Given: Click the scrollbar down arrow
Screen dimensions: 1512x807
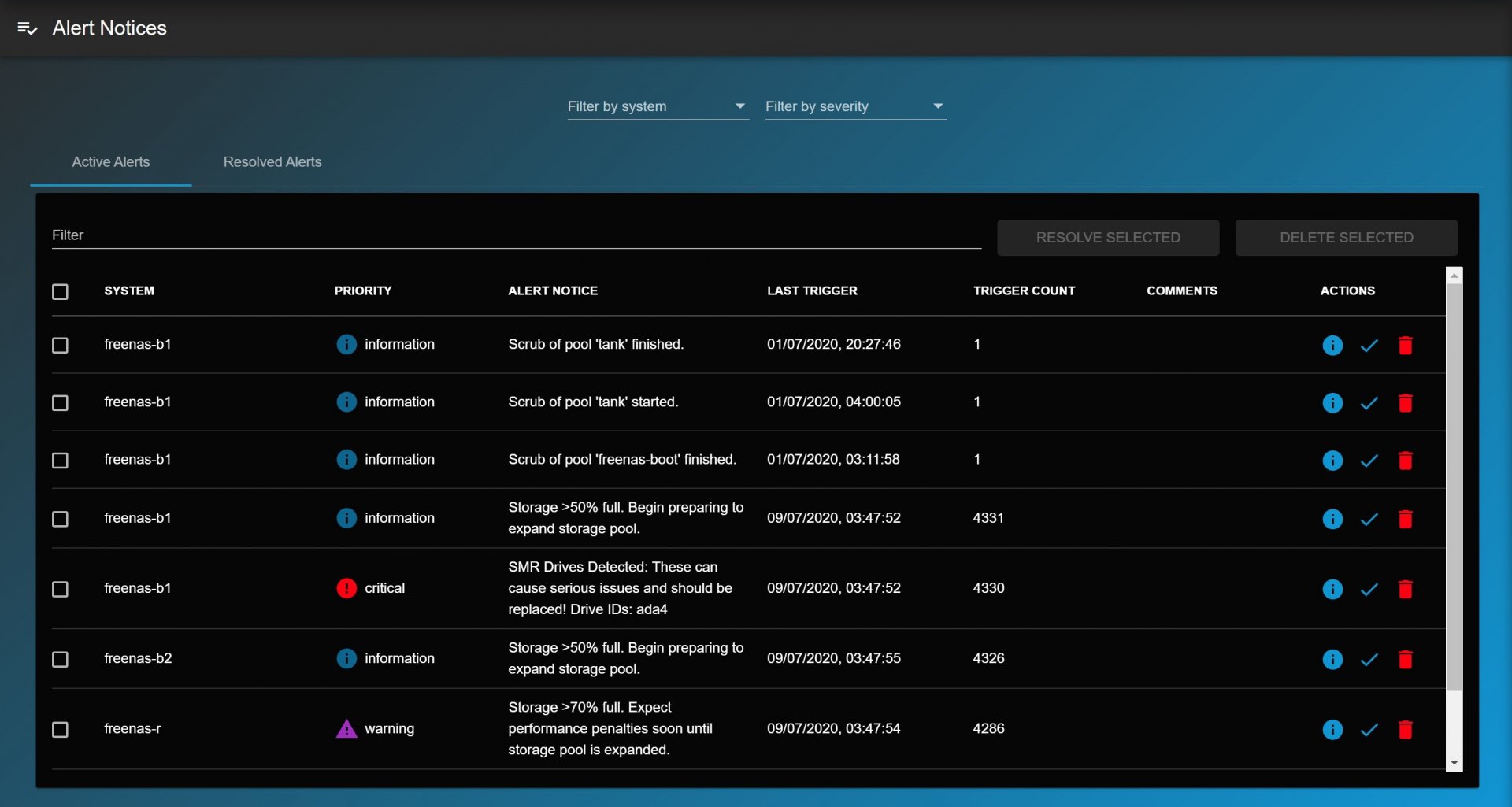Looking at the screenshot, I should 1455,763.
